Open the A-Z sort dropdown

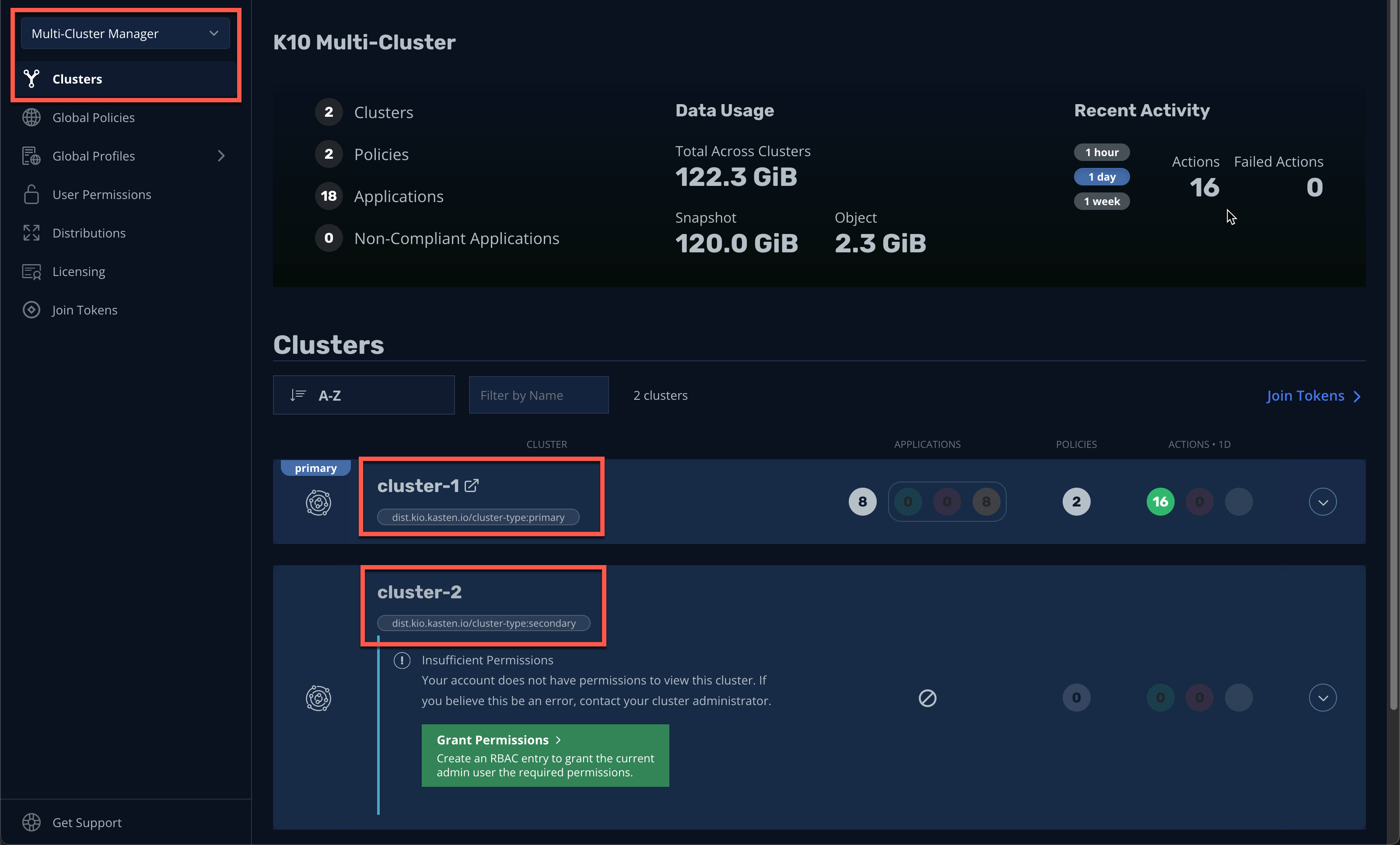click(x=364, y=395)
